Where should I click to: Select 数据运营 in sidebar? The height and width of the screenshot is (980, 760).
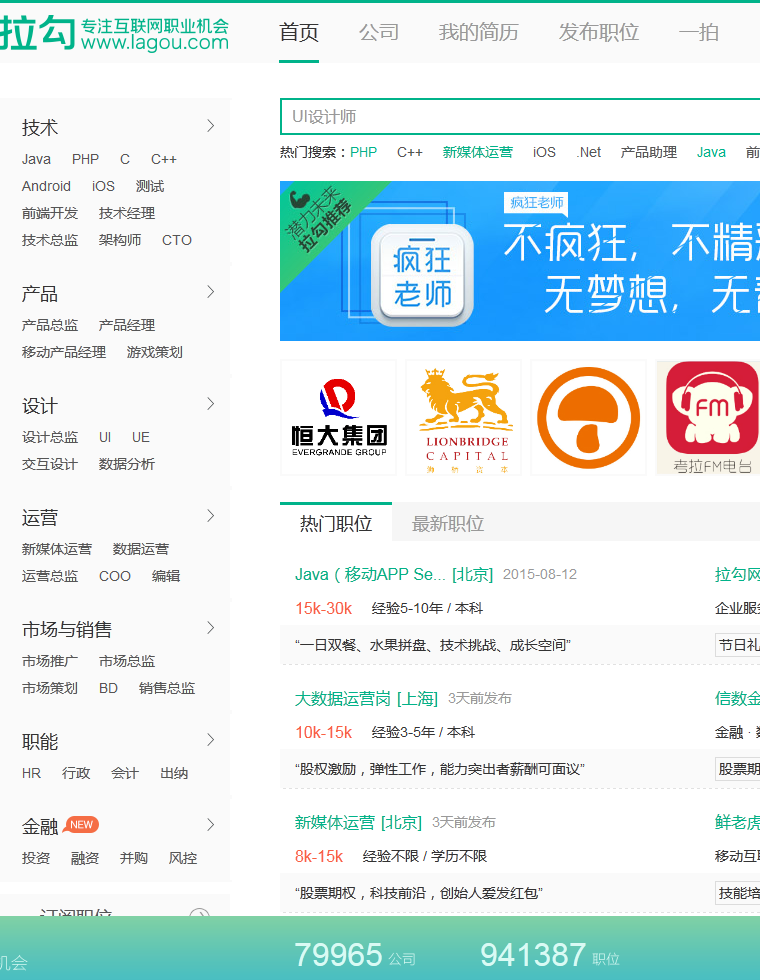[x=141, y=549]
